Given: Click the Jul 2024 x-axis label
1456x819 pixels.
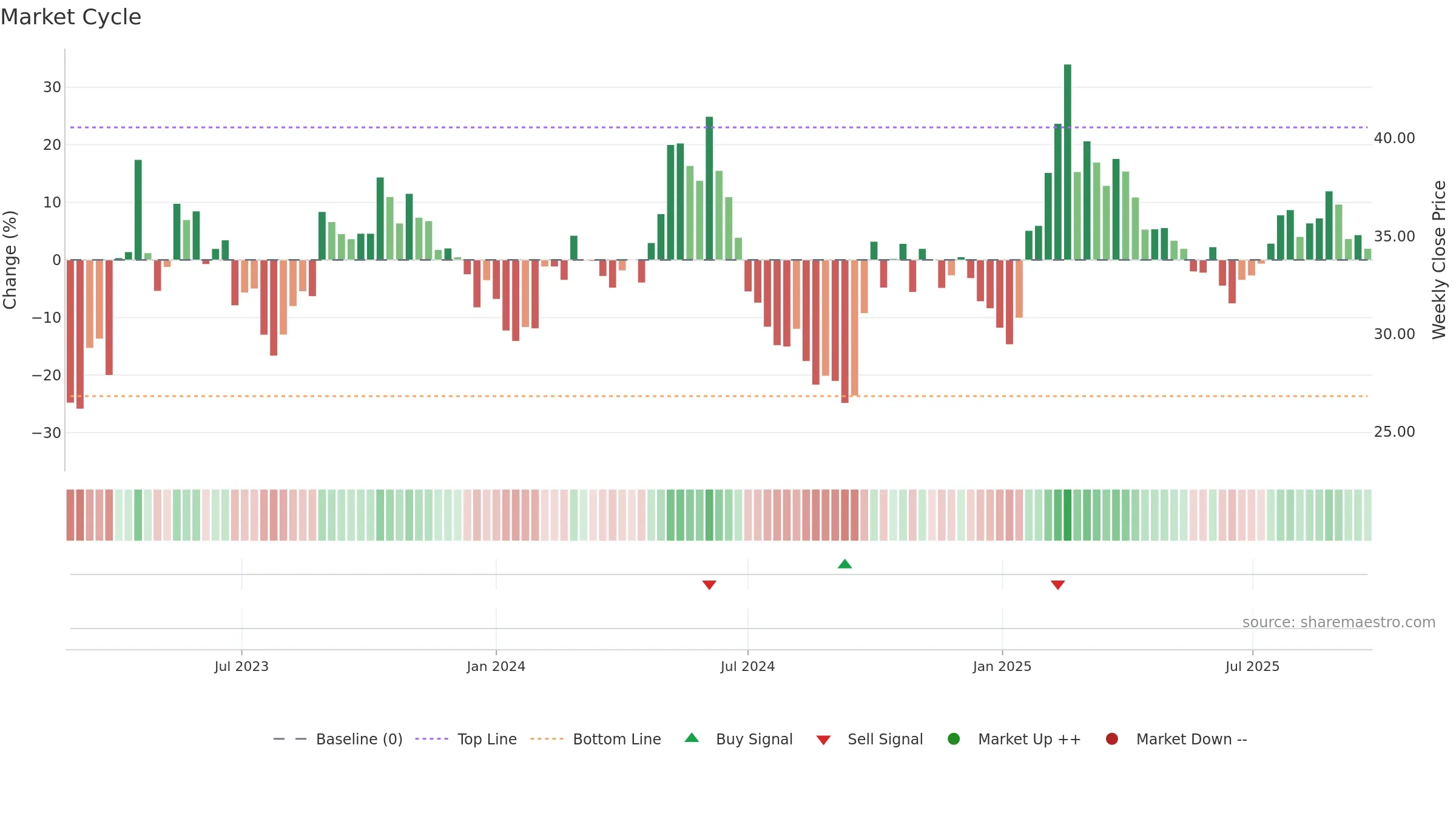Looking at the screenshot, I should pyautogui.click(x=747, y=666).
